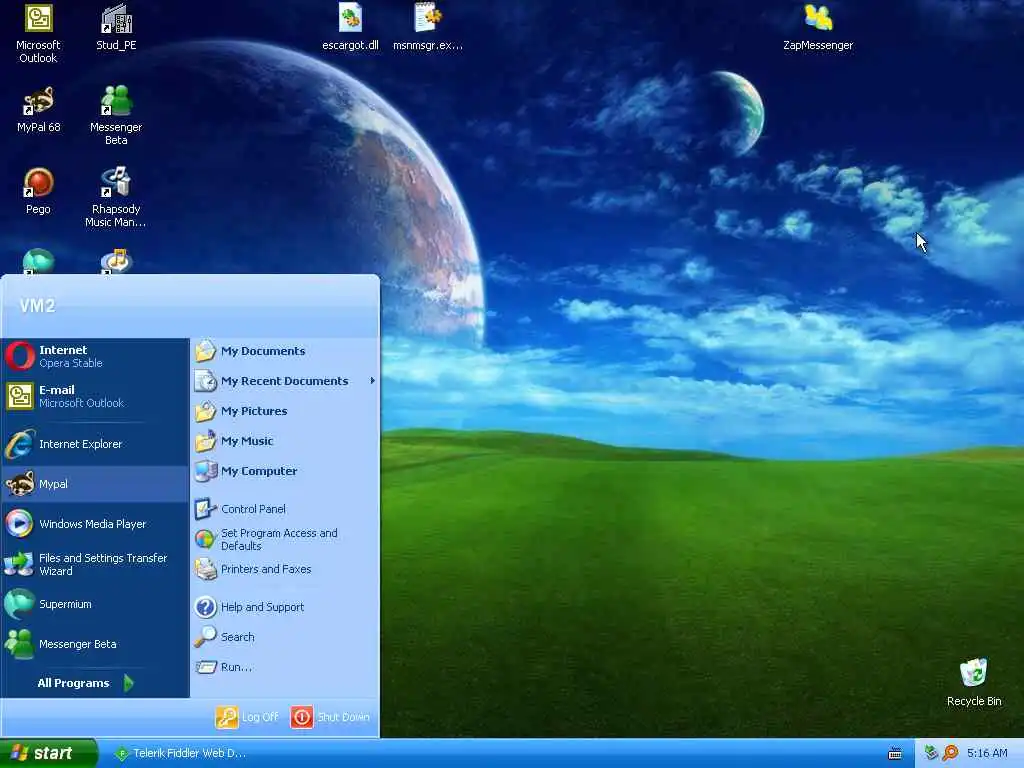Viewport: 1024px width, 768px height.
Task: Click the Log Off button
Action: tap(248, 717)
